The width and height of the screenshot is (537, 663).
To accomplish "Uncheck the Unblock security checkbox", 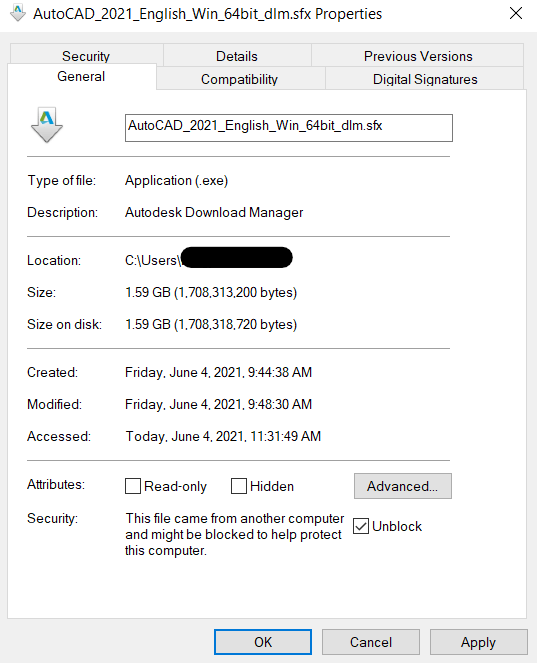I will tap(361, 526).
